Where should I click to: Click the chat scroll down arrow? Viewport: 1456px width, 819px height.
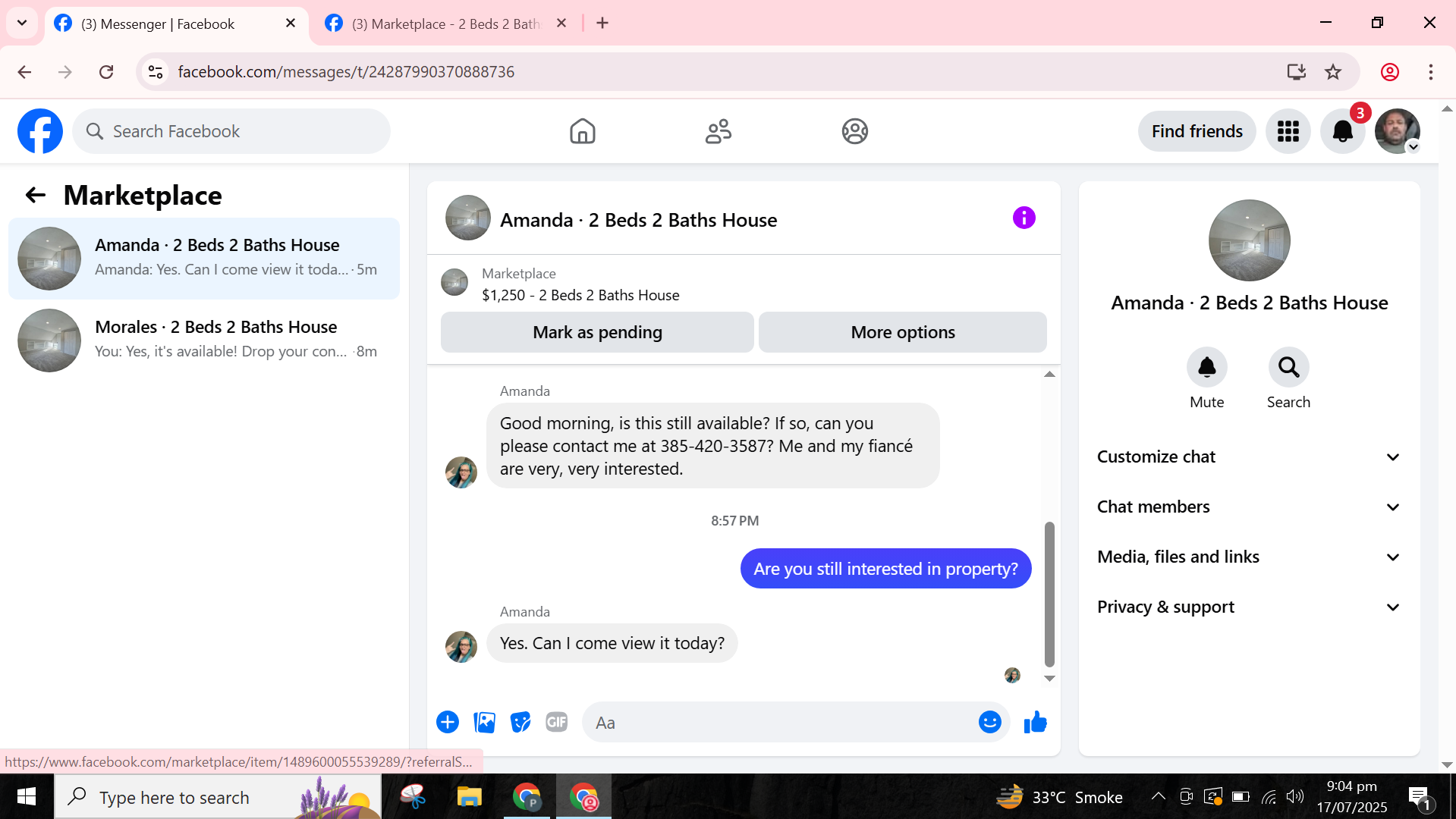[1049, 679]
